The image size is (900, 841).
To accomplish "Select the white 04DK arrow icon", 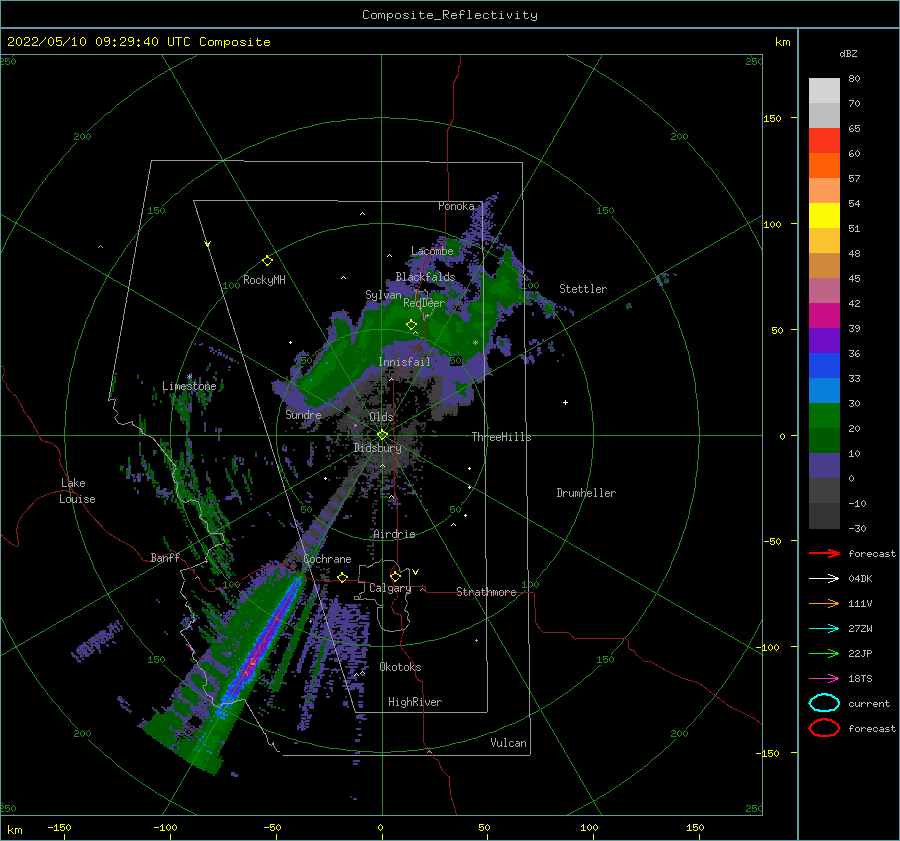I will 824,578.
